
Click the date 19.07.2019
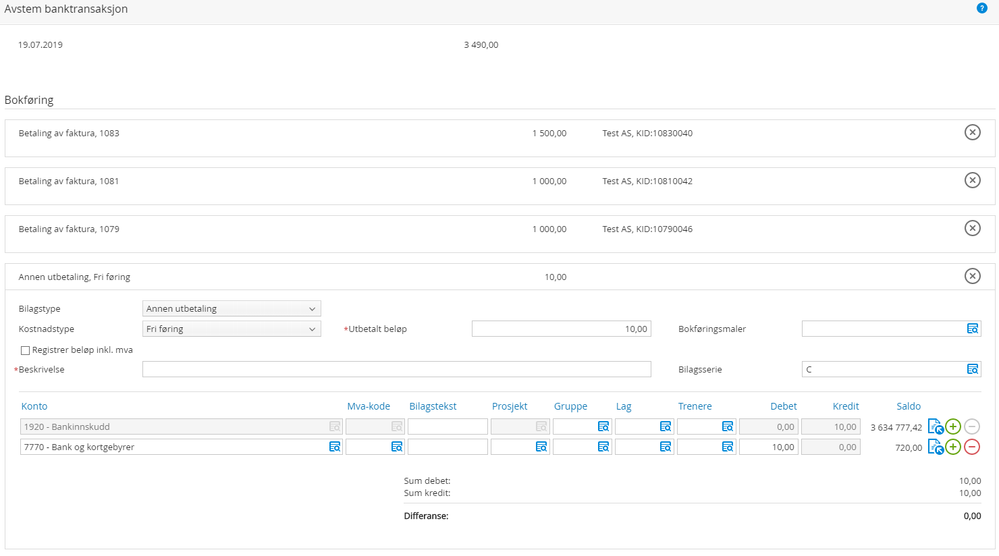point(40,45)
